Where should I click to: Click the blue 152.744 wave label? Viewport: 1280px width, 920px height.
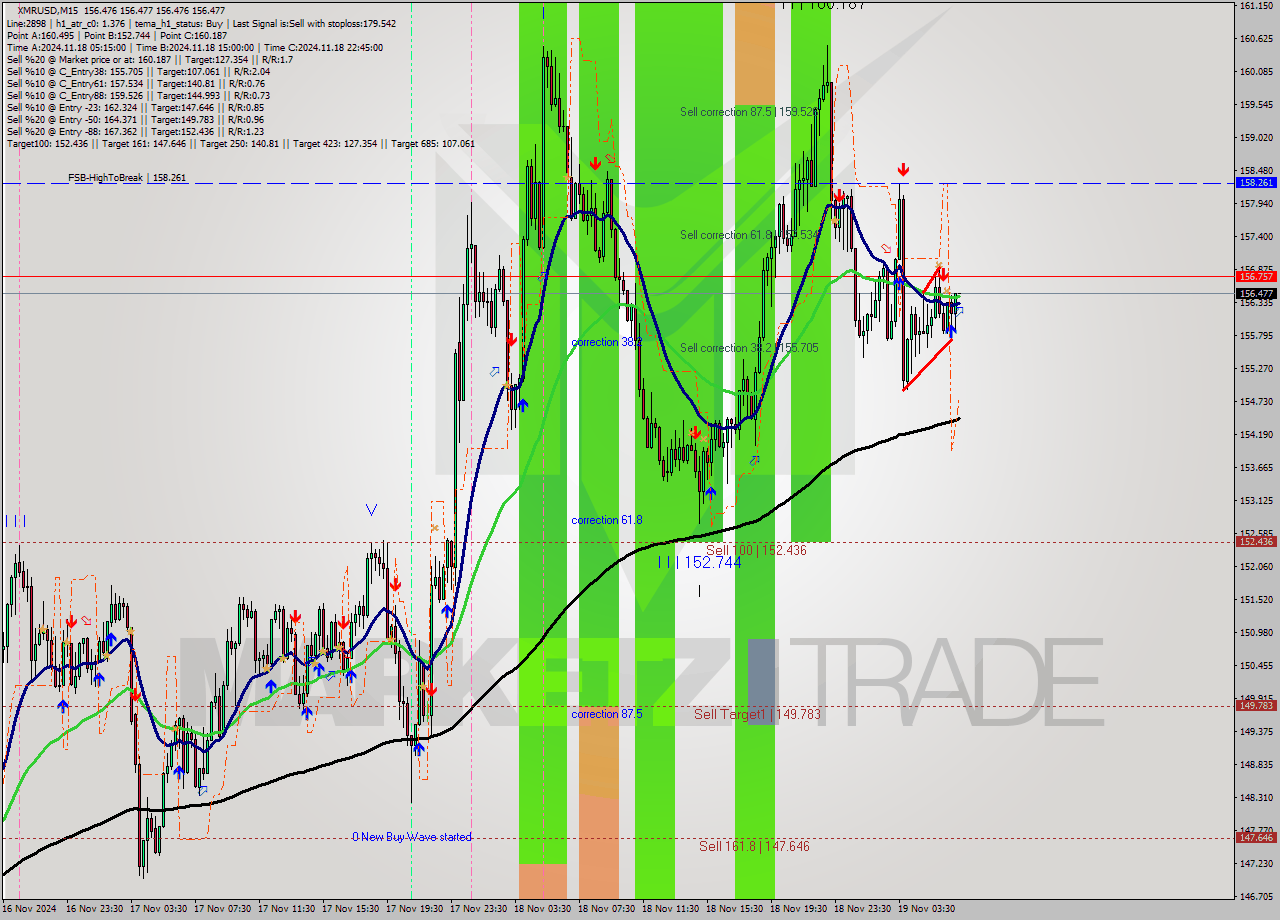tap(700, 563)
